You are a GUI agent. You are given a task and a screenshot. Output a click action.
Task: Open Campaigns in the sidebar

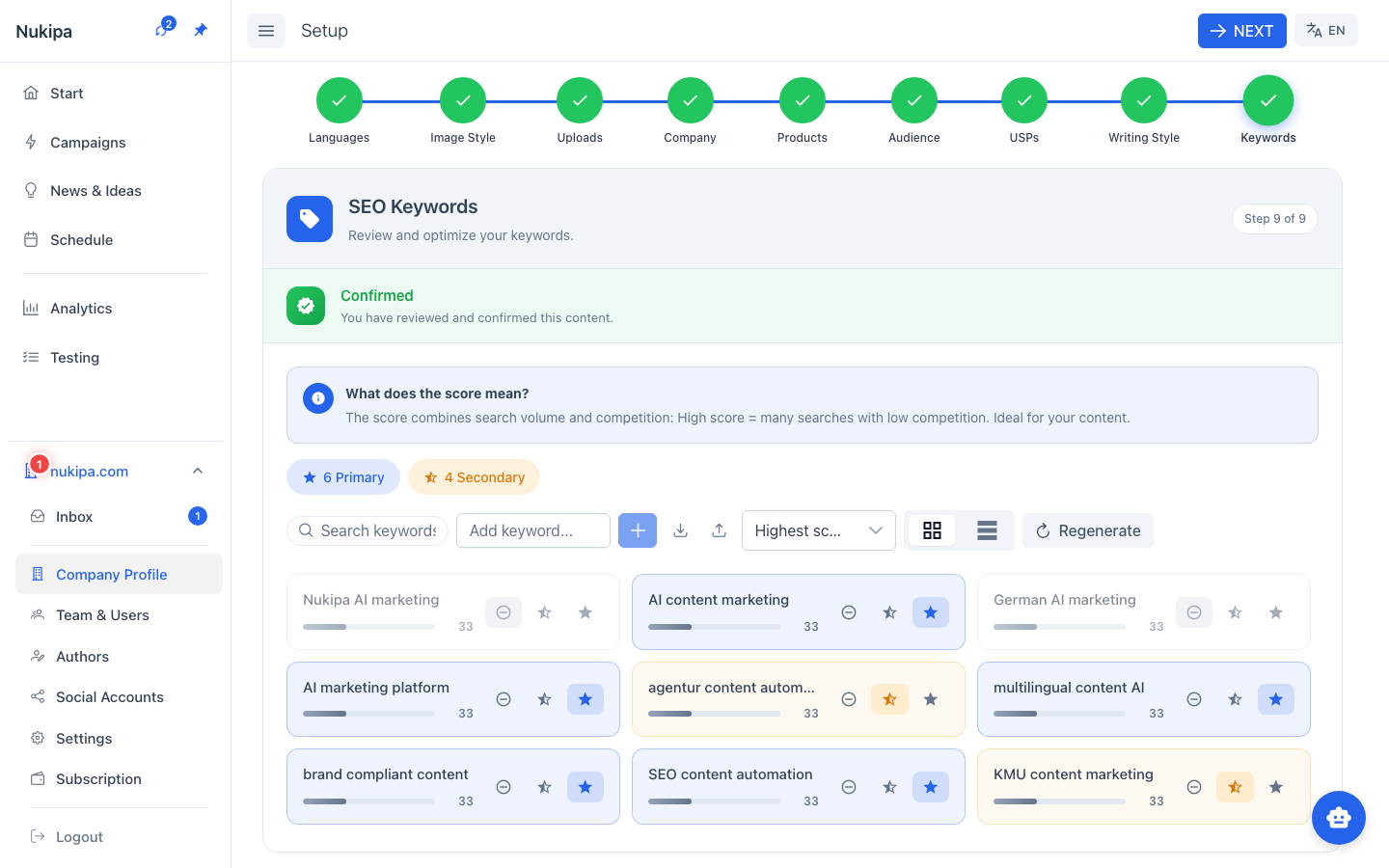click(x=88, y=143)
